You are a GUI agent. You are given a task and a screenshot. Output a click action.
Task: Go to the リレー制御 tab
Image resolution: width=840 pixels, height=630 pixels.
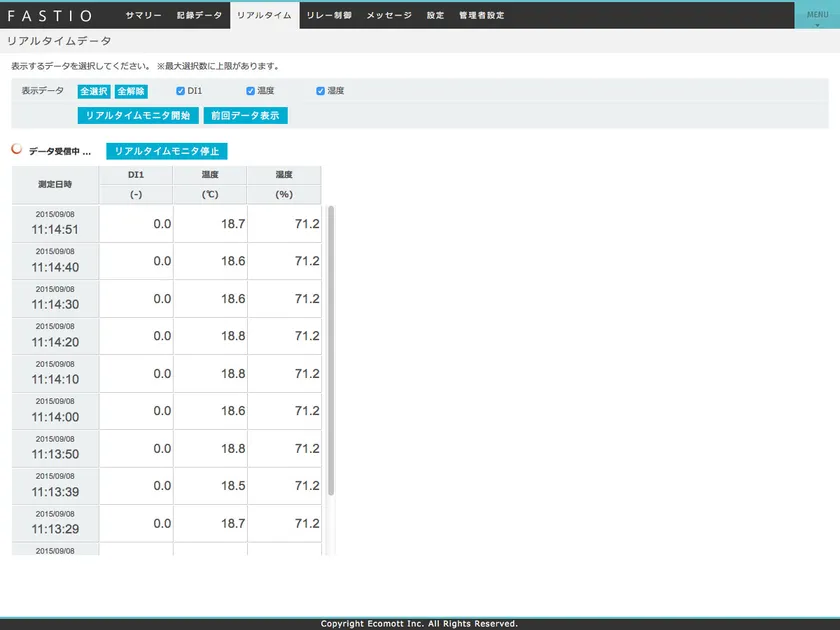[x=329, y=16]
